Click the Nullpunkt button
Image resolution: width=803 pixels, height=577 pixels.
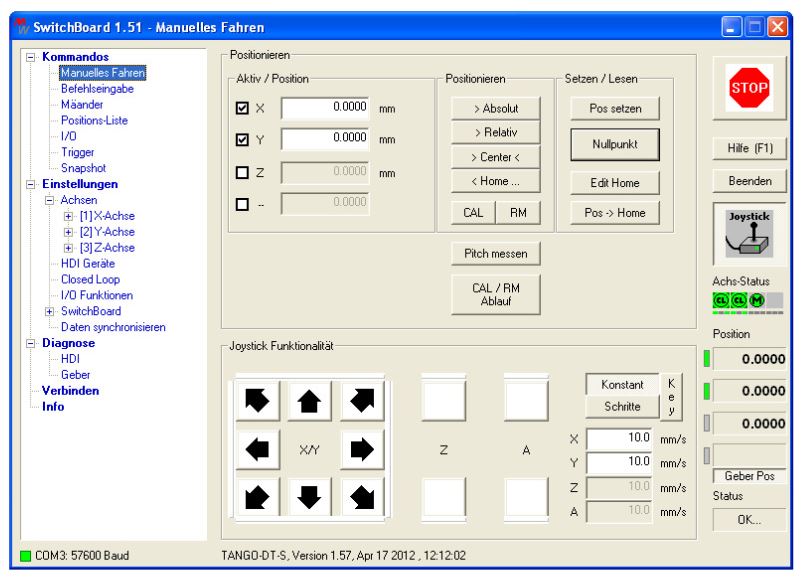pyautogui.click(x=613, y=144)
